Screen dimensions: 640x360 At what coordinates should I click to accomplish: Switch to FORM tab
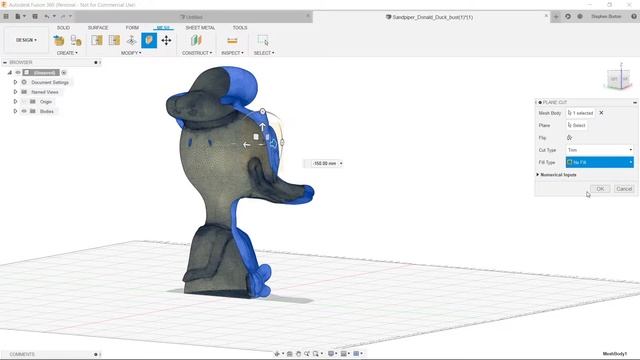coord(132,28)
